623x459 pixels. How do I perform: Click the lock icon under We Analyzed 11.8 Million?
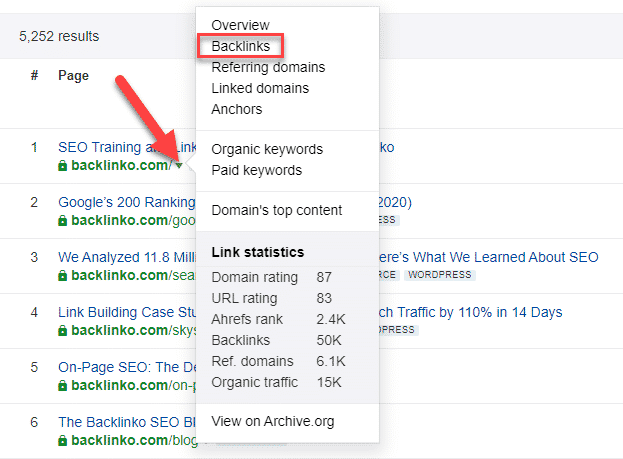[63, 275]
